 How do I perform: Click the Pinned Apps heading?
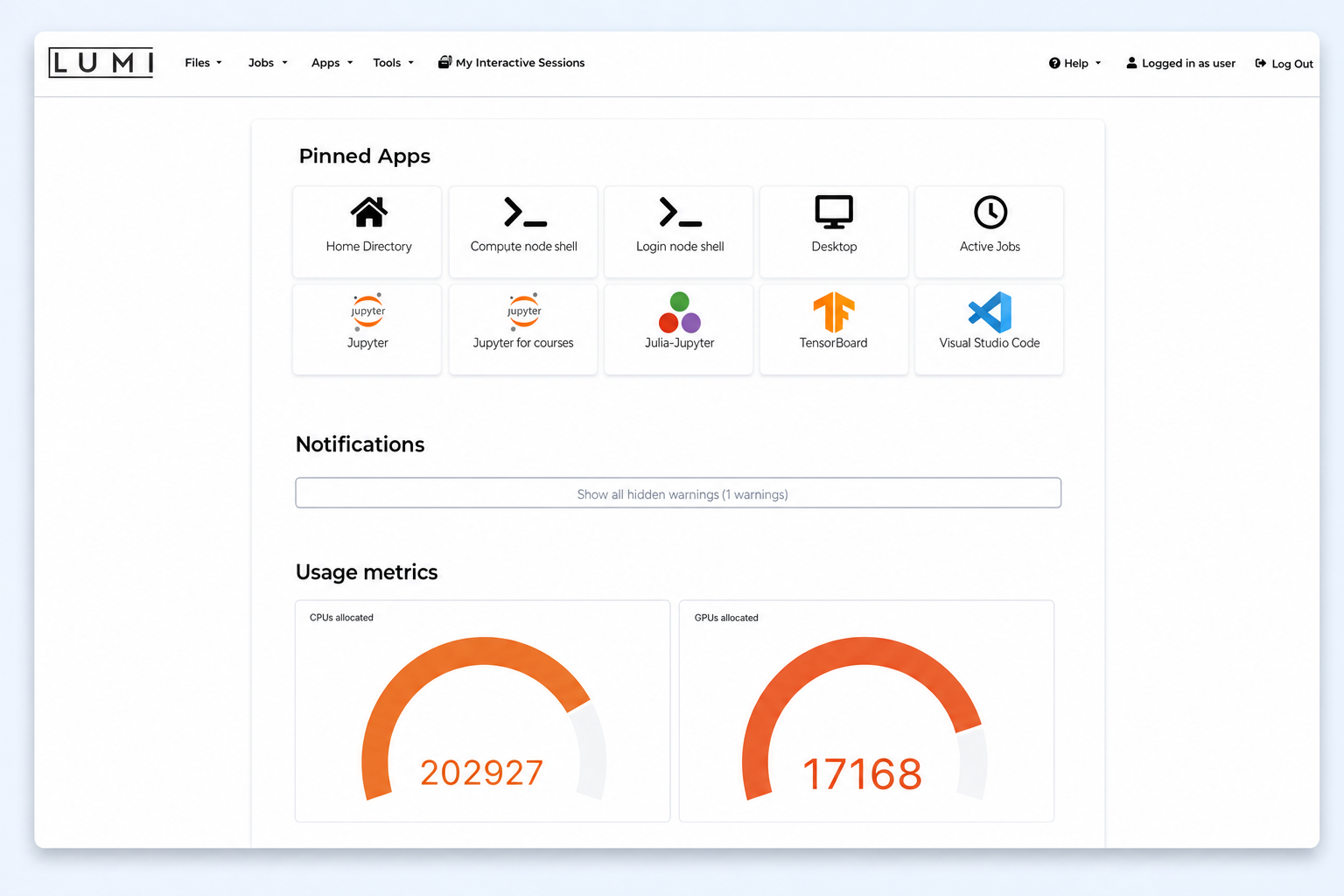pos(365,156)
